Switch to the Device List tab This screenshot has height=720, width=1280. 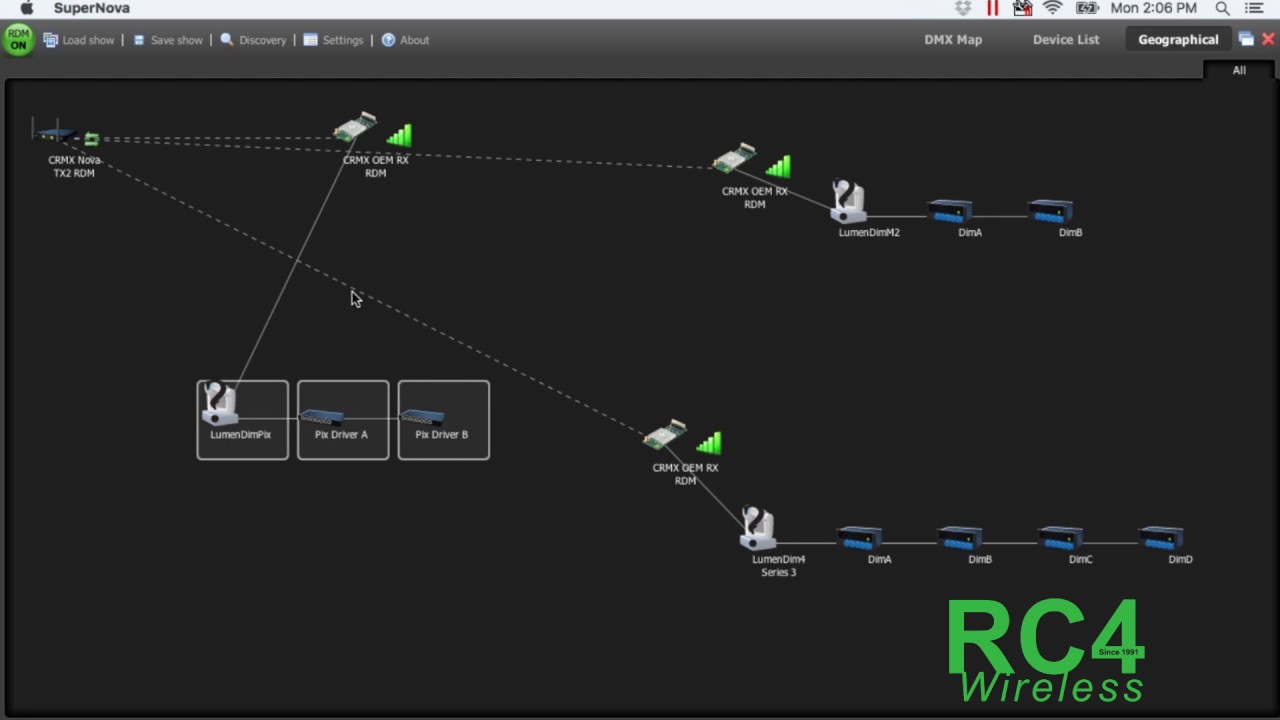point(1066,40)
